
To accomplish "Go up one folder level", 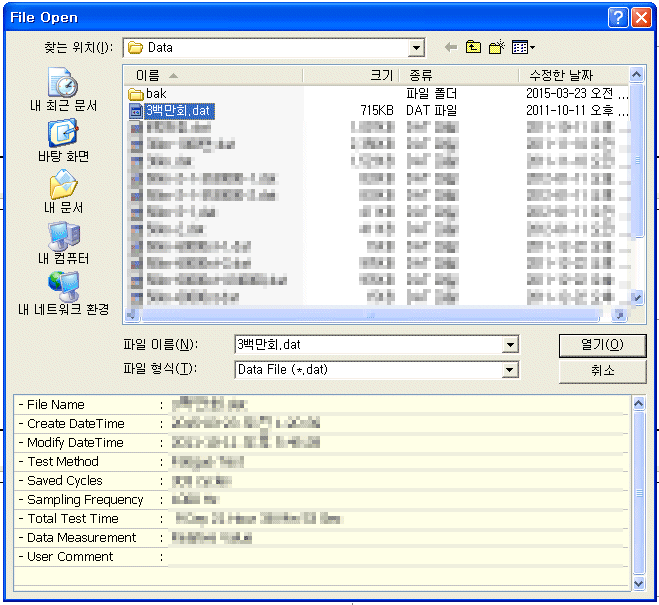I will click(473, 47).
